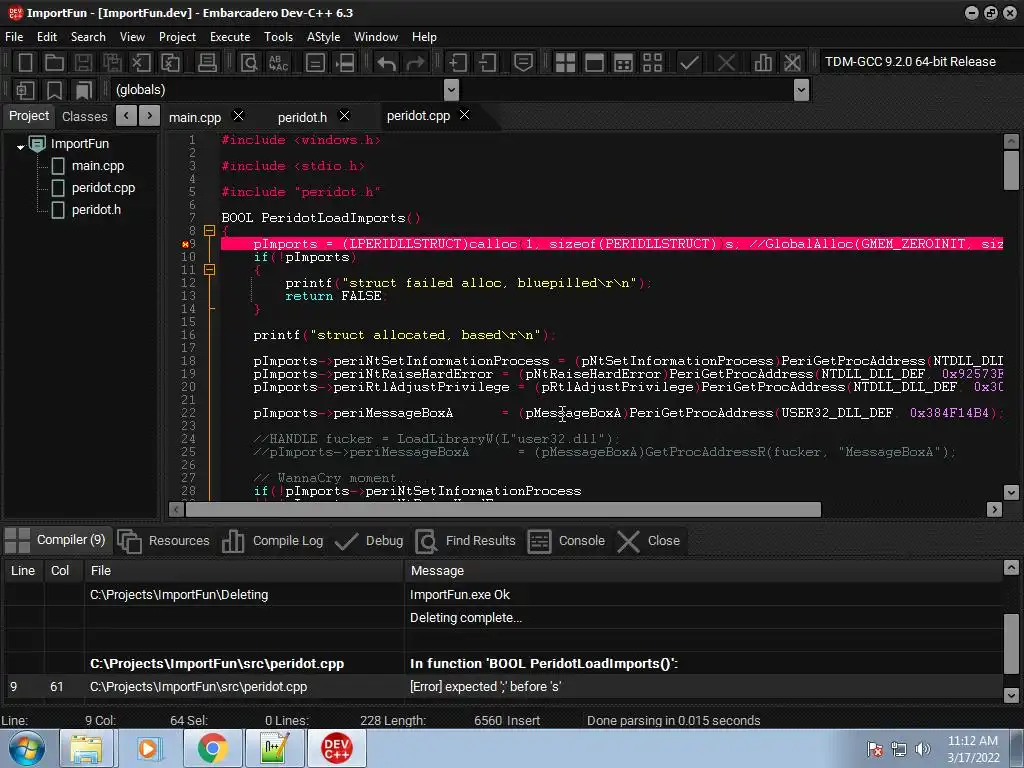This screenshot has width=1024, height=768.
Task: Open Replace (AB/AC) toolbar icon
Action: (278, 63)
